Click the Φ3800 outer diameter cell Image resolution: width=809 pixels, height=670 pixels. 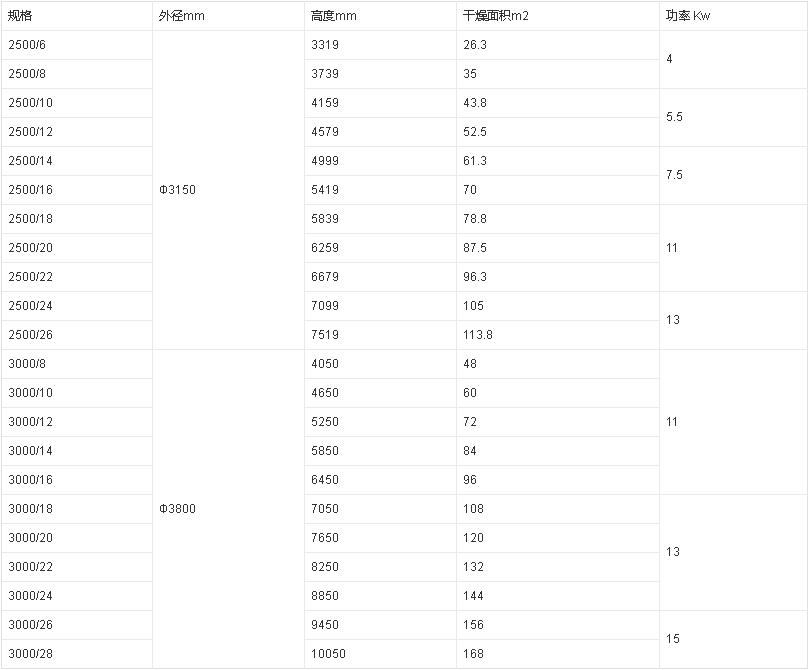point(178,509)
